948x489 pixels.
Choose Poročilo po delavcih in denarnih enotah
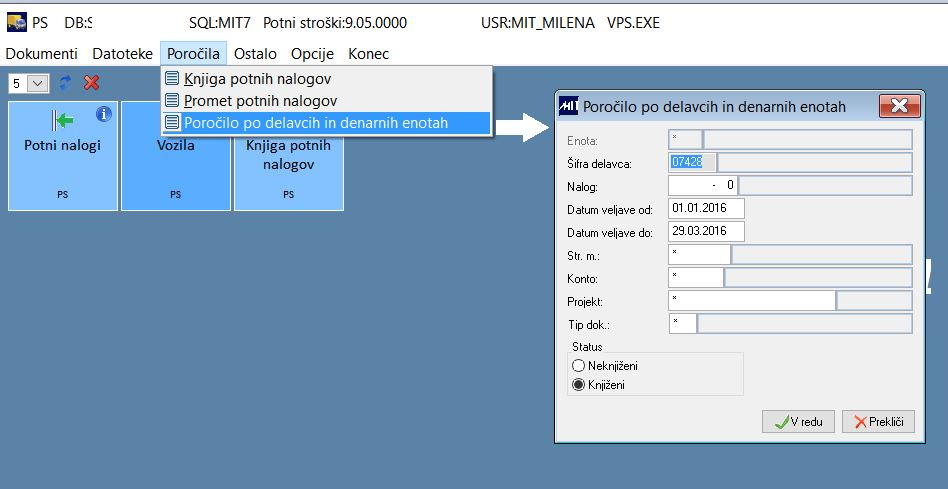tap(326, 123)
